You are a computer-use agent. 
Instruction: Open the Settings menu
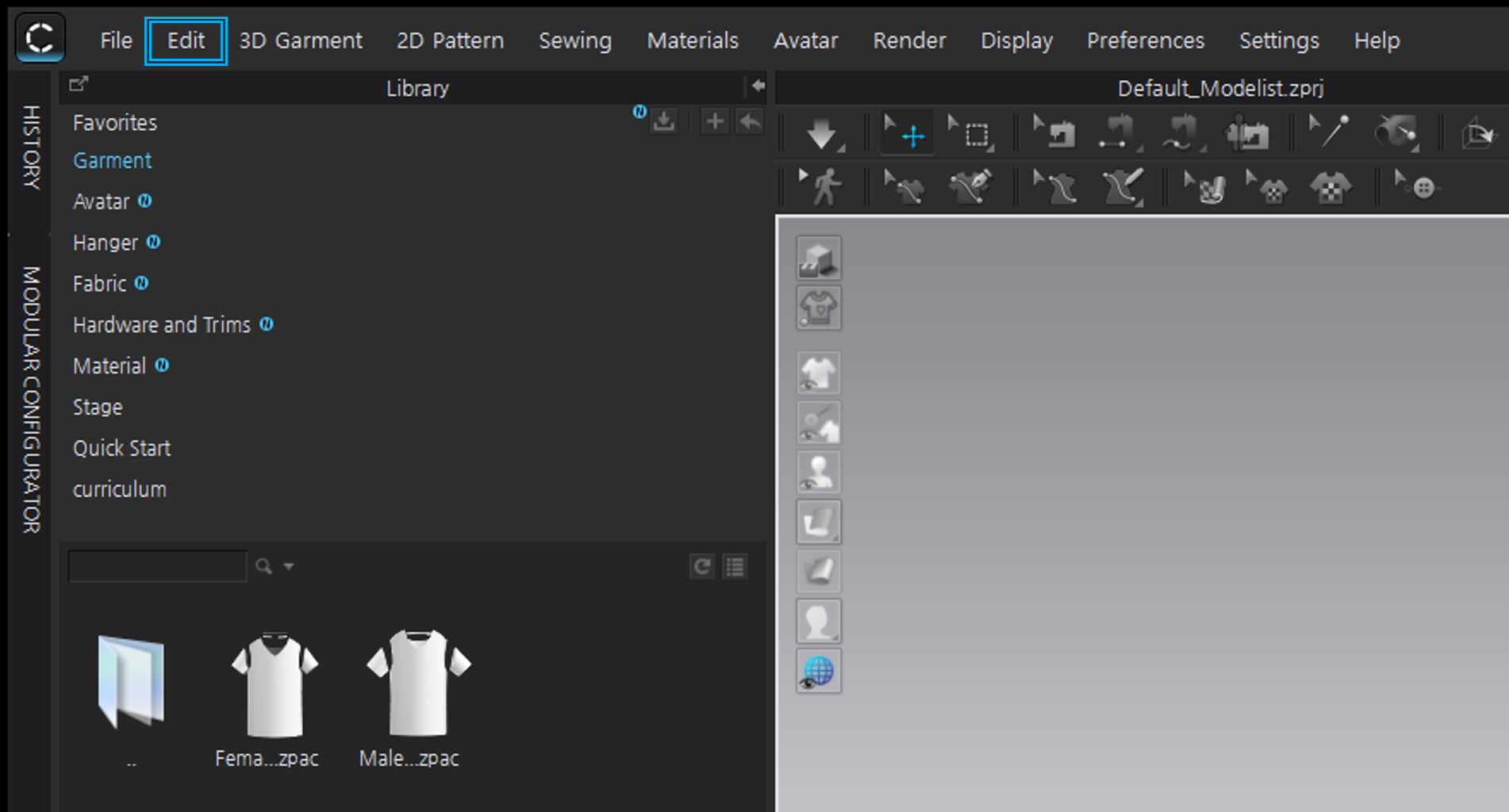(x=1279, y=40)
